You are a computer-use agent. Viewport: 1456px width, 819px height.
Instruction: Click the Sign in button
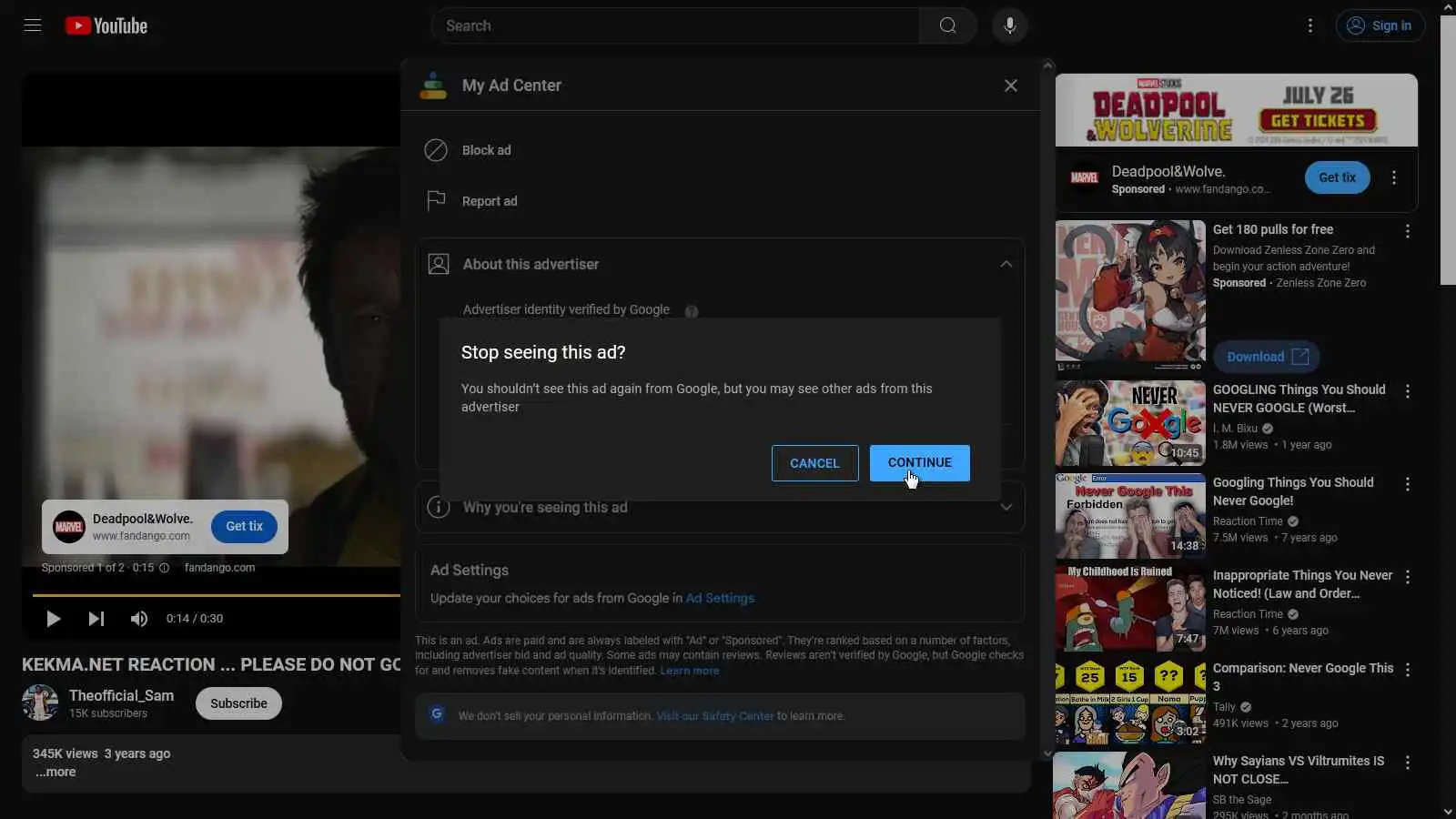point(1380,25)
